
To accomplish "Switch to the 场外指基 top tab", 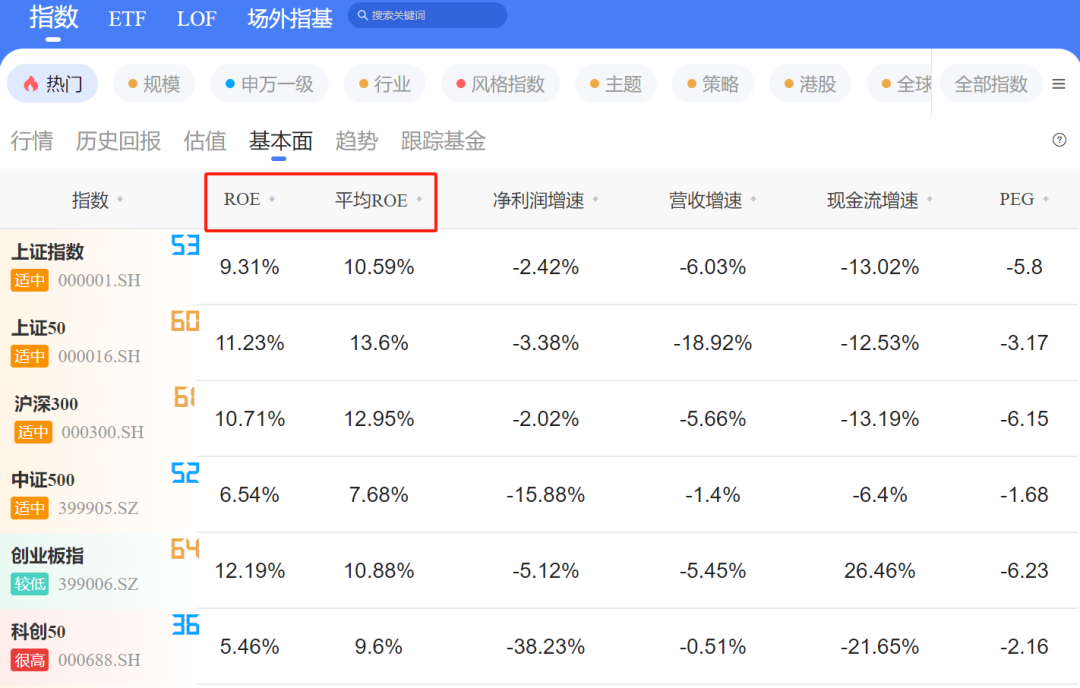I will click(290, 19).
